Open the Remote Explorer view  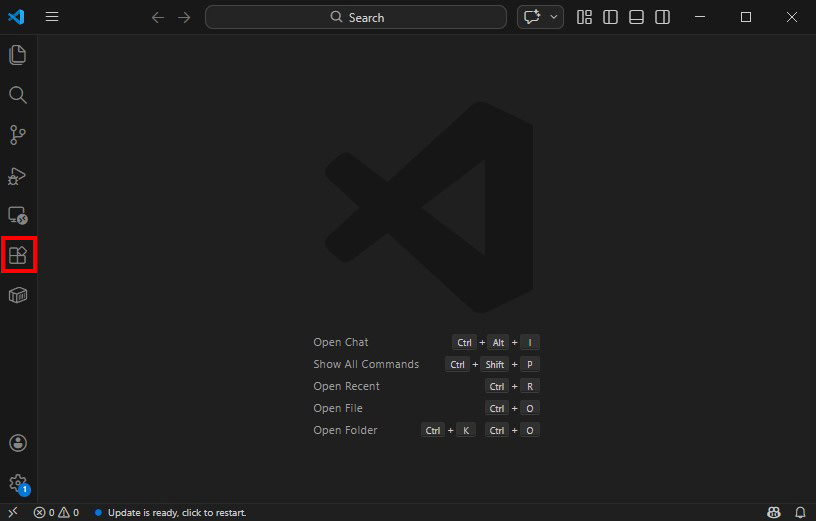(x=17, y=215)
